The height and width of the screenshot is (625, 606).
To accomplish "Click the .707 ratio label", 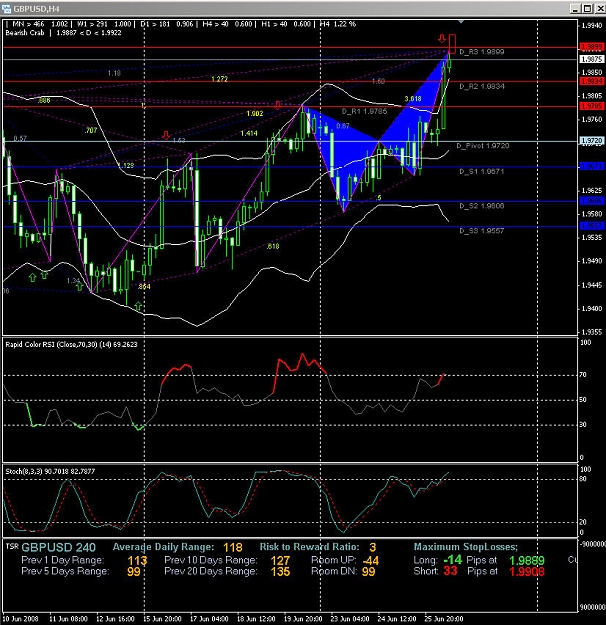I will pos(91,130).
